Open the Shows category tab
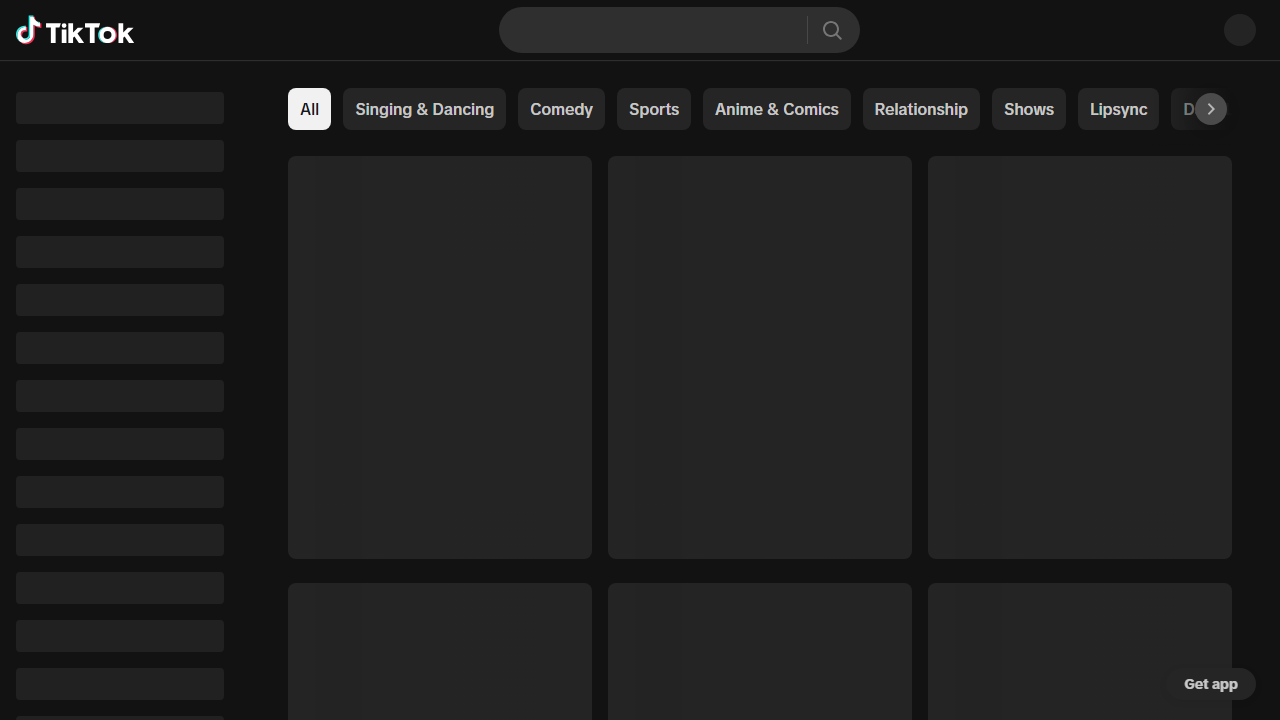Screen dimensions: 1280x720 (1028, 109)
